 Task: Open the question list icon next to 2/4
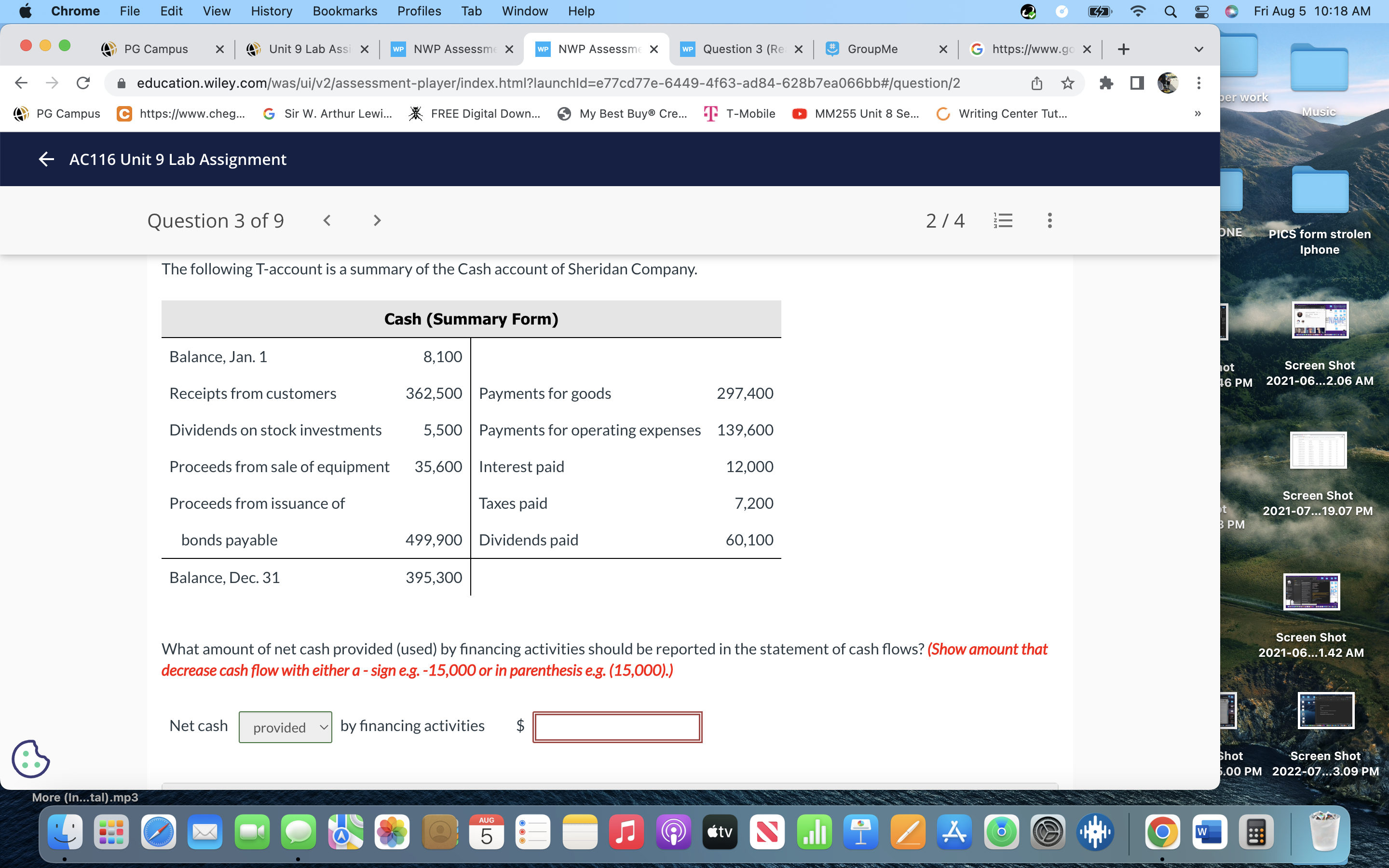1003,220
